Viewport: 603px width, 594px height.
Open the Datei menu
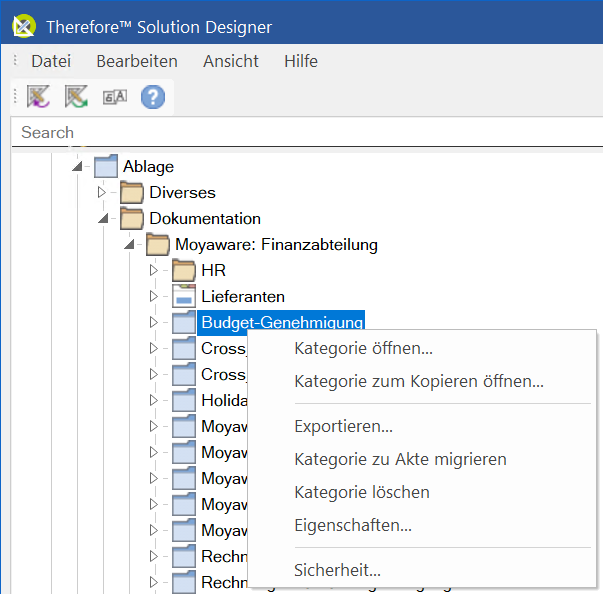click(51, 61)
